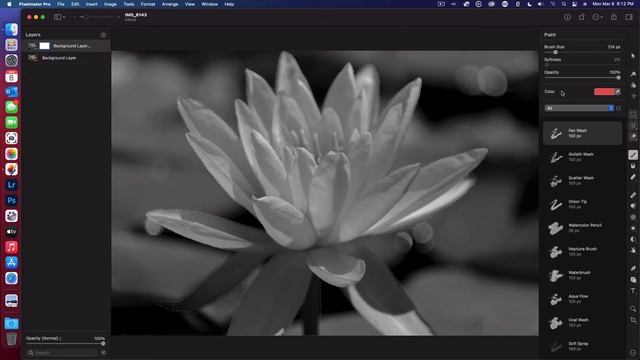Click the red paint color swatch
The height and width of the screenshot is (360, 640).
604,92
